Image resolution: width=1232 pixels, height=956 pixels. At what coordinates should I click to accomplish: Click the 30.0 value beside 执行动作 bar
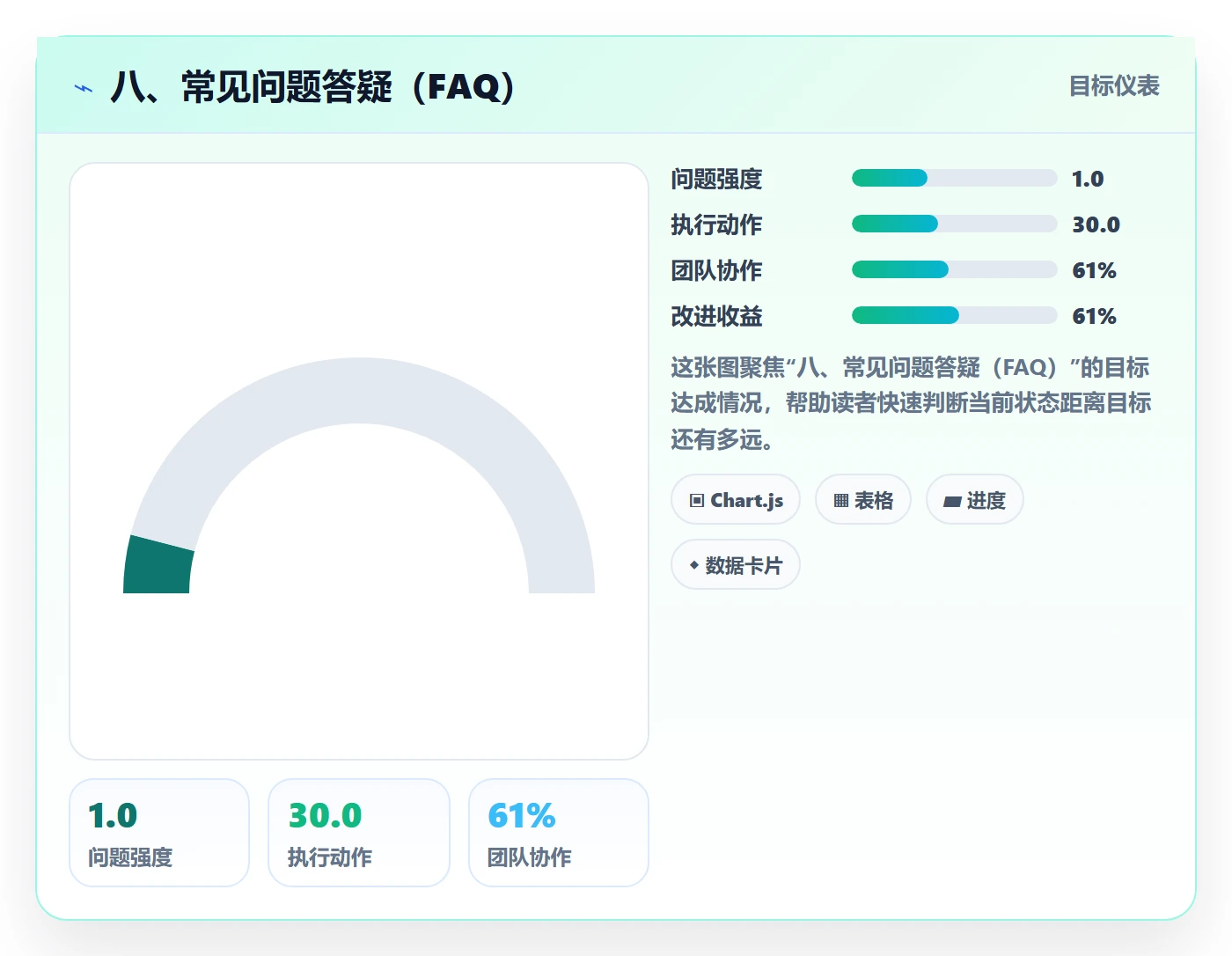1096,224
